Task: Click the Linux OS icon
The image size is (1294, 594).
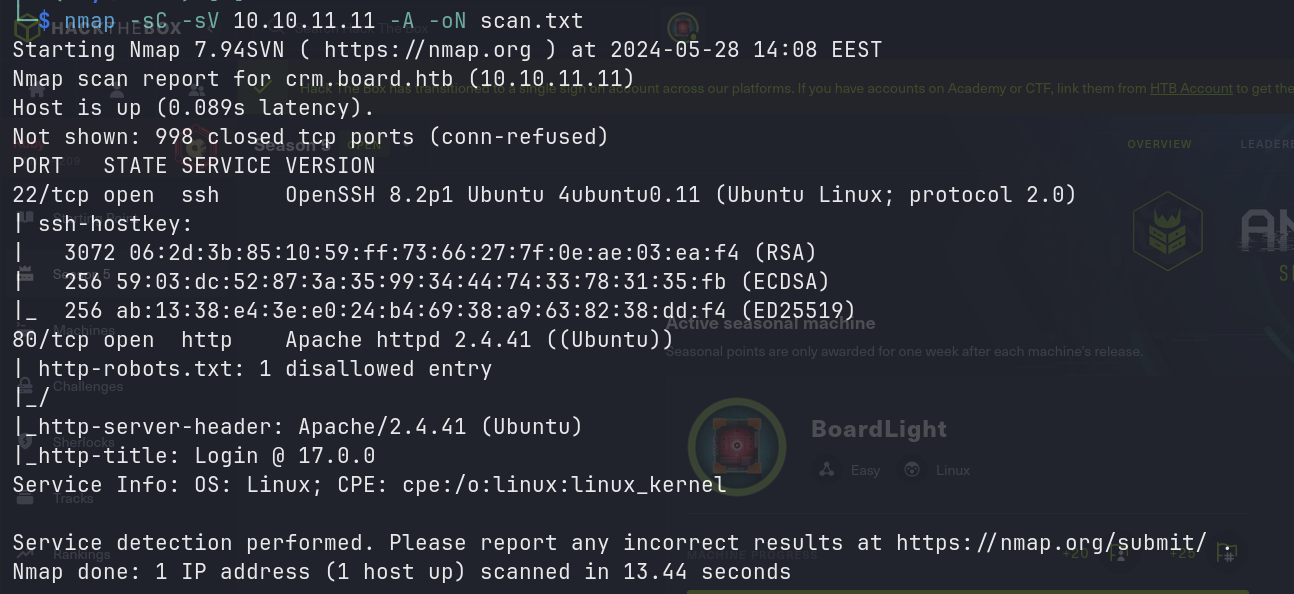Action: click(912, 470)
